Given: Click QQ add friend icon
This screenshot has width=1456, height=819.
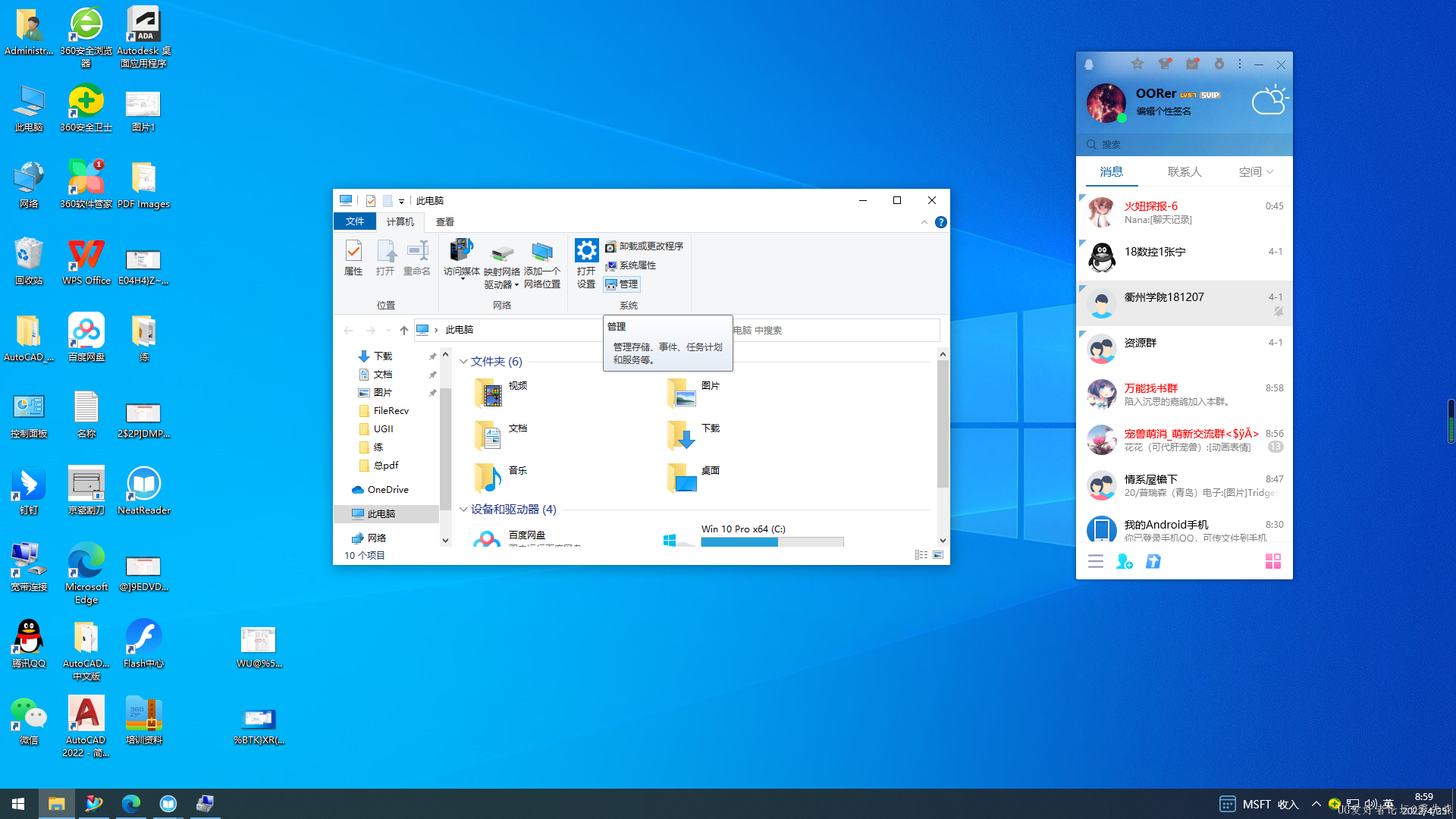Looking at the screenshot, I should pyautogui.click(x=1125, y=561).
